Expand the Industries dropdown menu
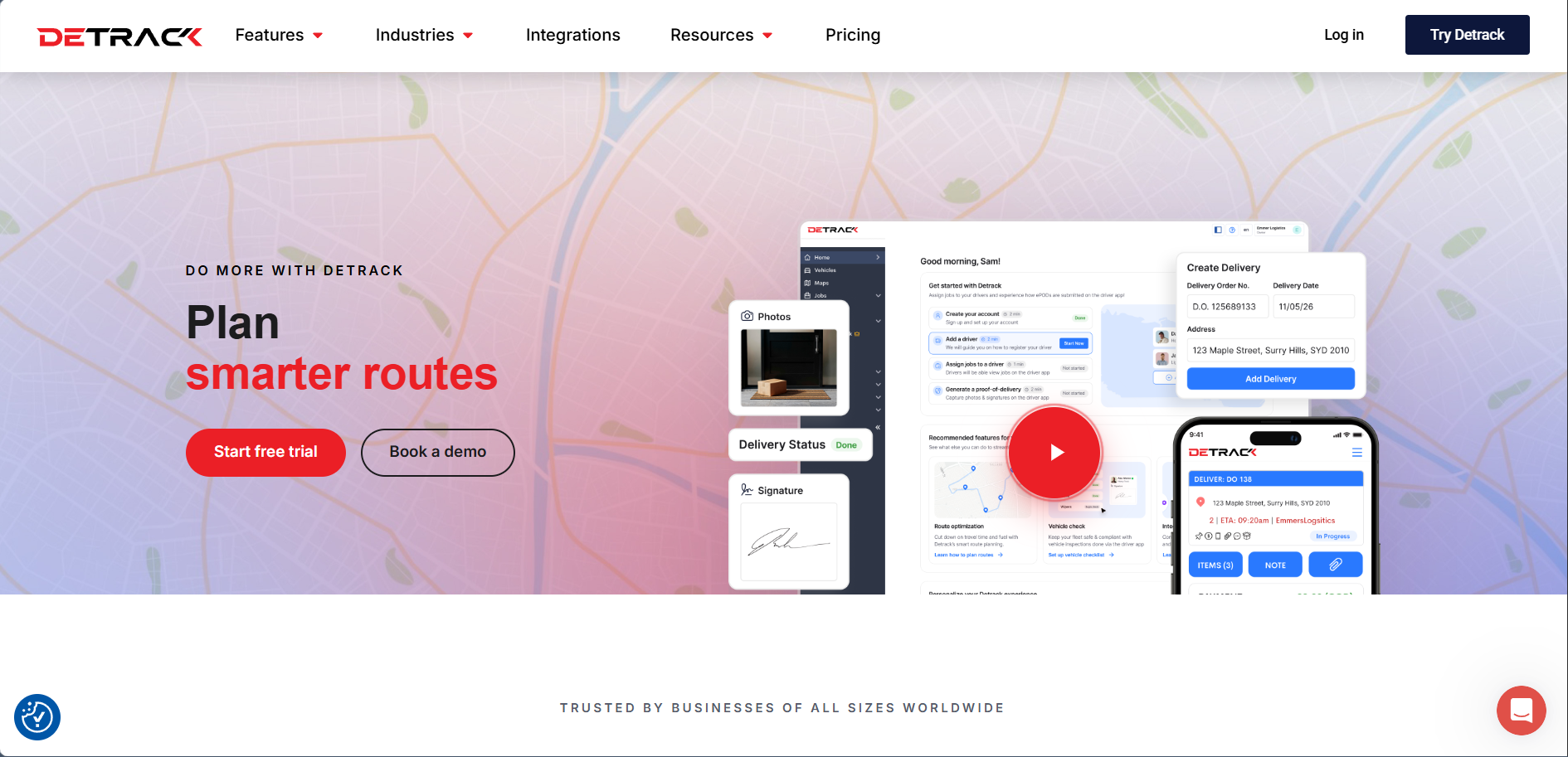1568x757 pixels. pos(424,35)
